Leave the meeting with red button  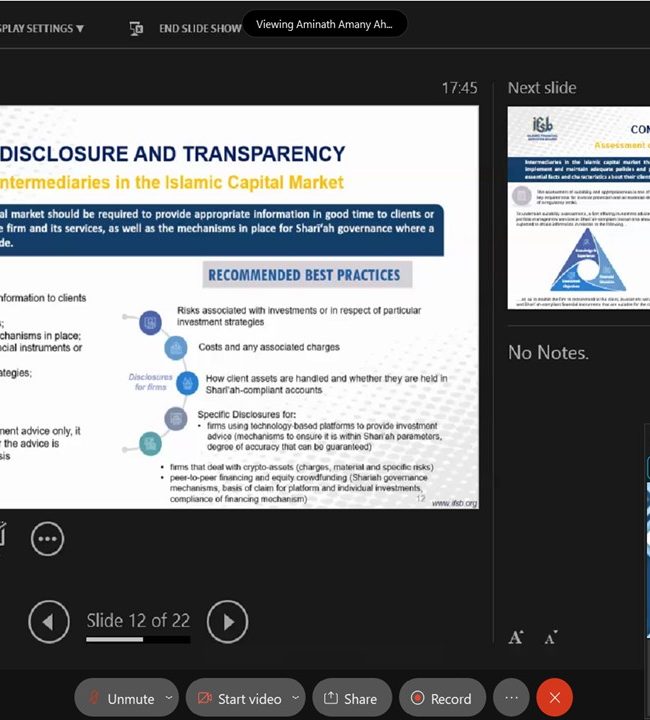[x=555, y=698]
